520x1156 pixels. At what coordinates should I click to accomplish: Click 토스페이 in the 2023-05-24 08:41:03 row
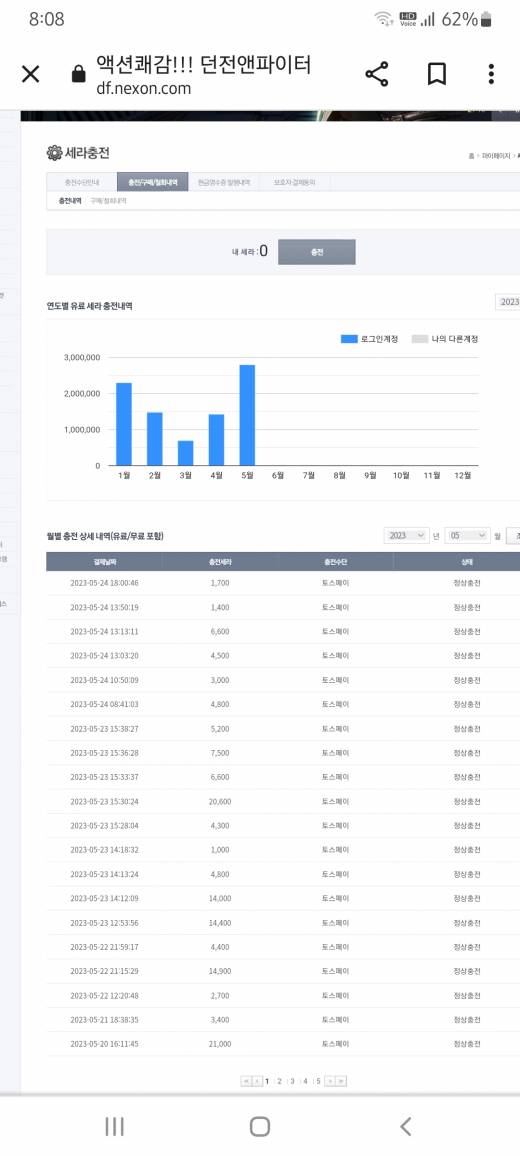(x=336, y=704)
